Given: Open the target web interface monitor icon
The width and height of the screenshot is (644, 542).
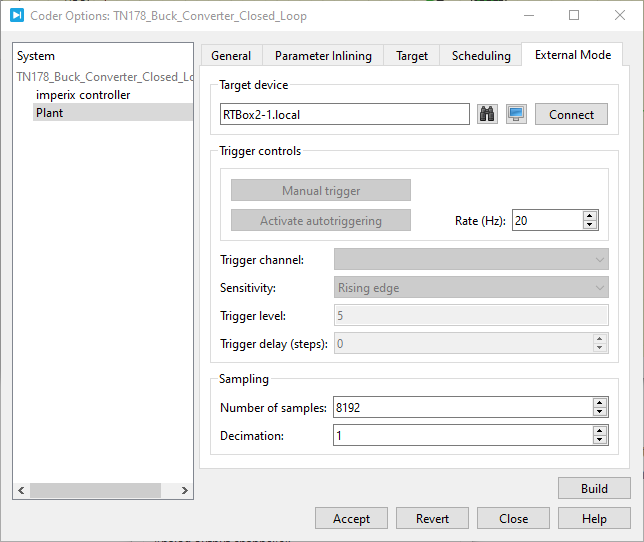Looking at the screenshot, I should [x=516, y=114].
